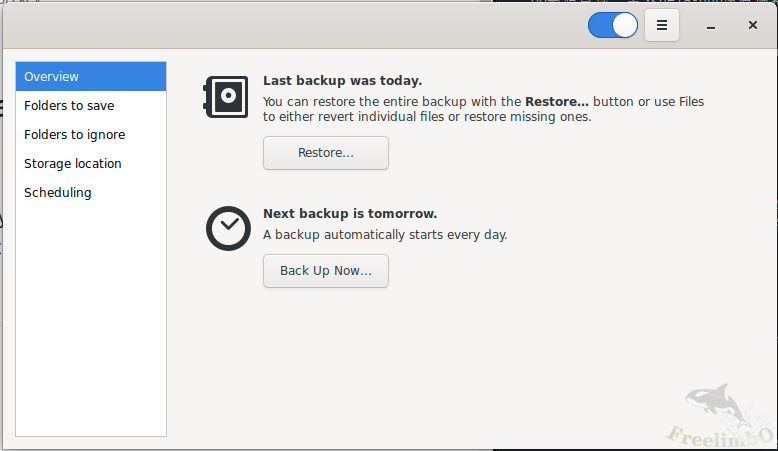Select Overview in the sidebar
This screenshot has height=451, width=778.
click(91, 76)
